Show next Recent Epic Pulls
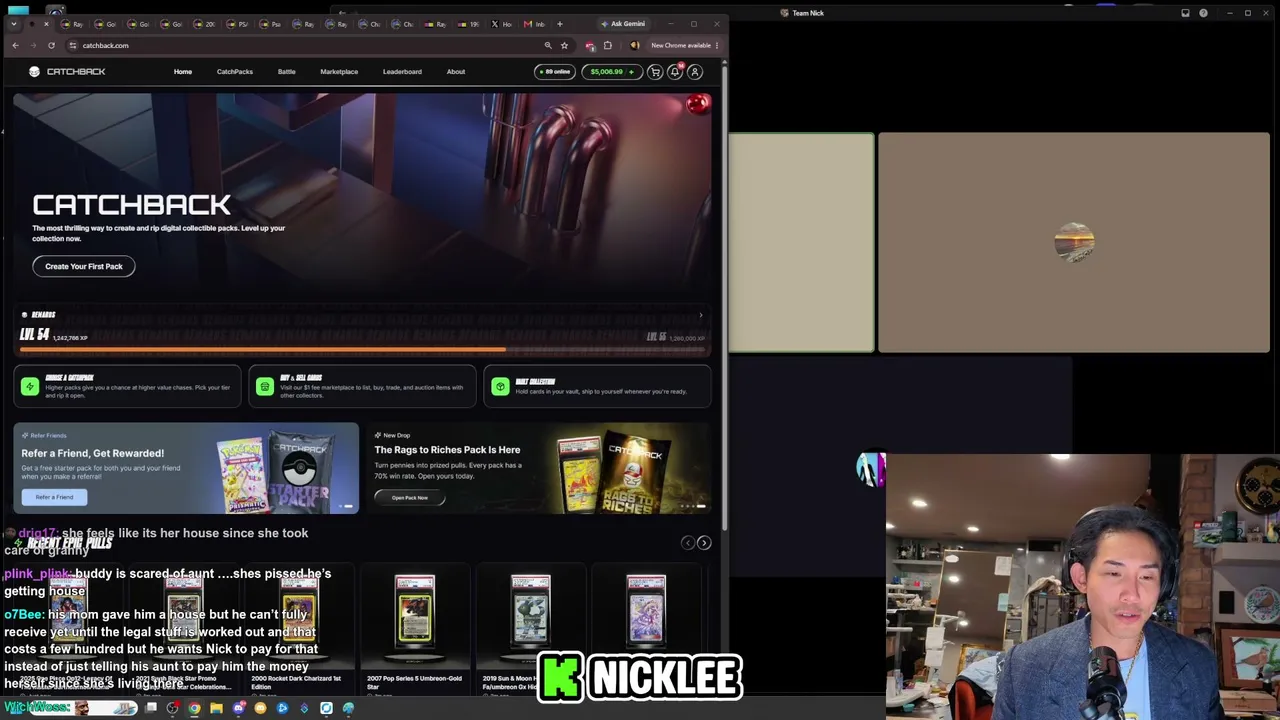 (x=704, y=542)
